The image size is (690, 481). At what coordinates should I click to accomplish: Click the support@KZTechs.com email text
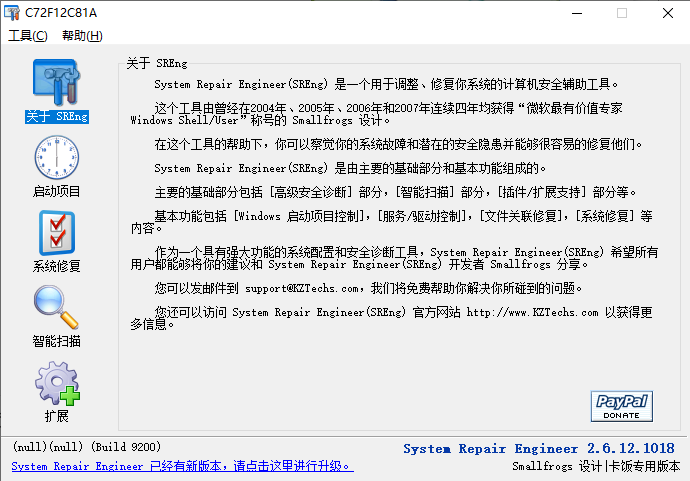coord(302,289)
